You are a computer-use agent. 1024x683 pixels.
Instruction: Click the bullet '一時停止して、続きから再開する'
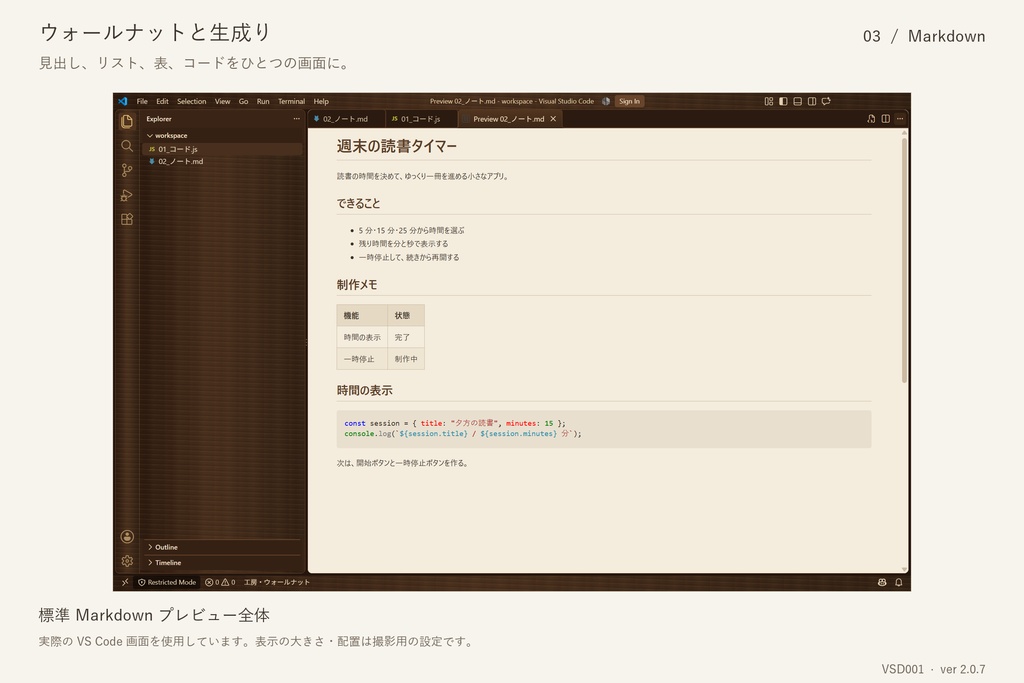point(409,257)
